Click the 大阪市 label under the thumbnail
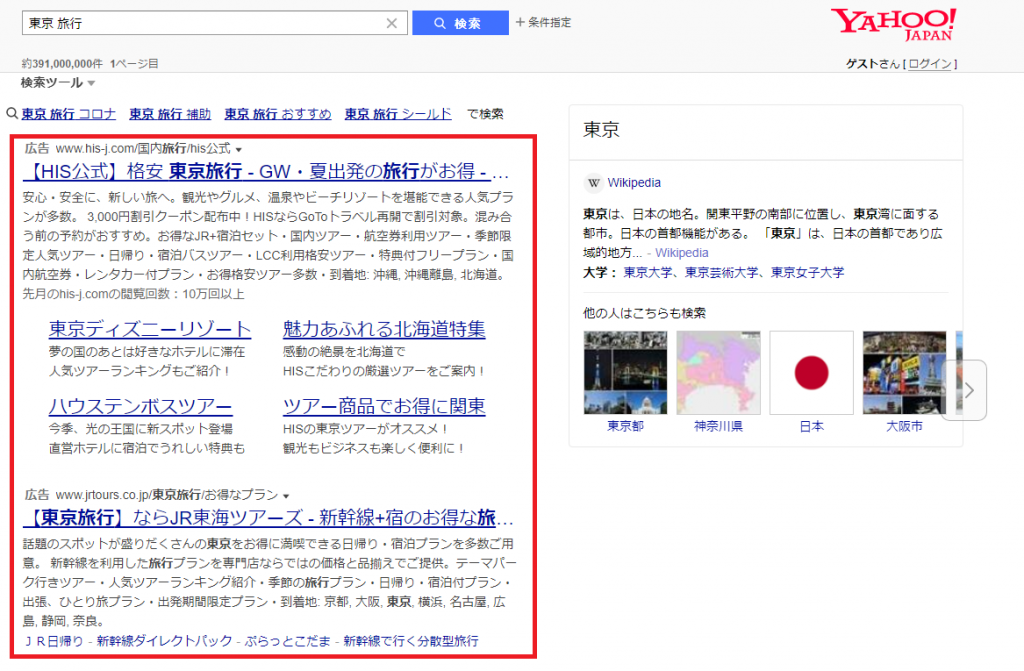This screenshot has height=671, width=1024. [x=904, y=426]
